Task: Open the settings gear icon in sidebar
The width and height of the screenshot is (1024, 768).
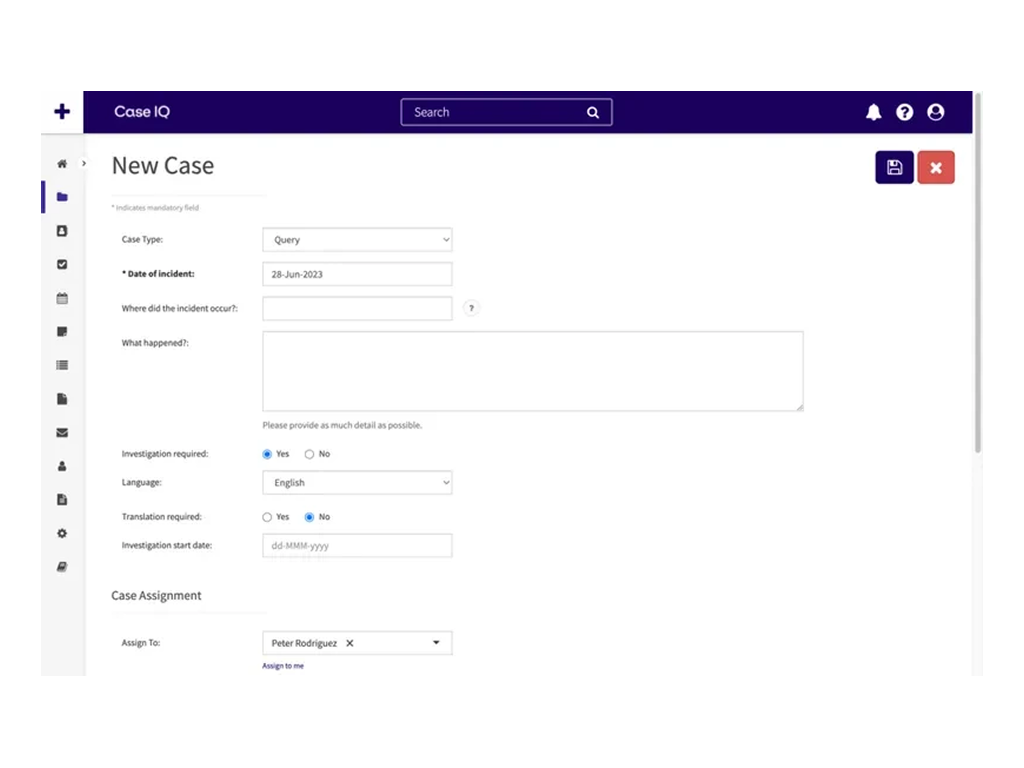Action: pos(62,534)
